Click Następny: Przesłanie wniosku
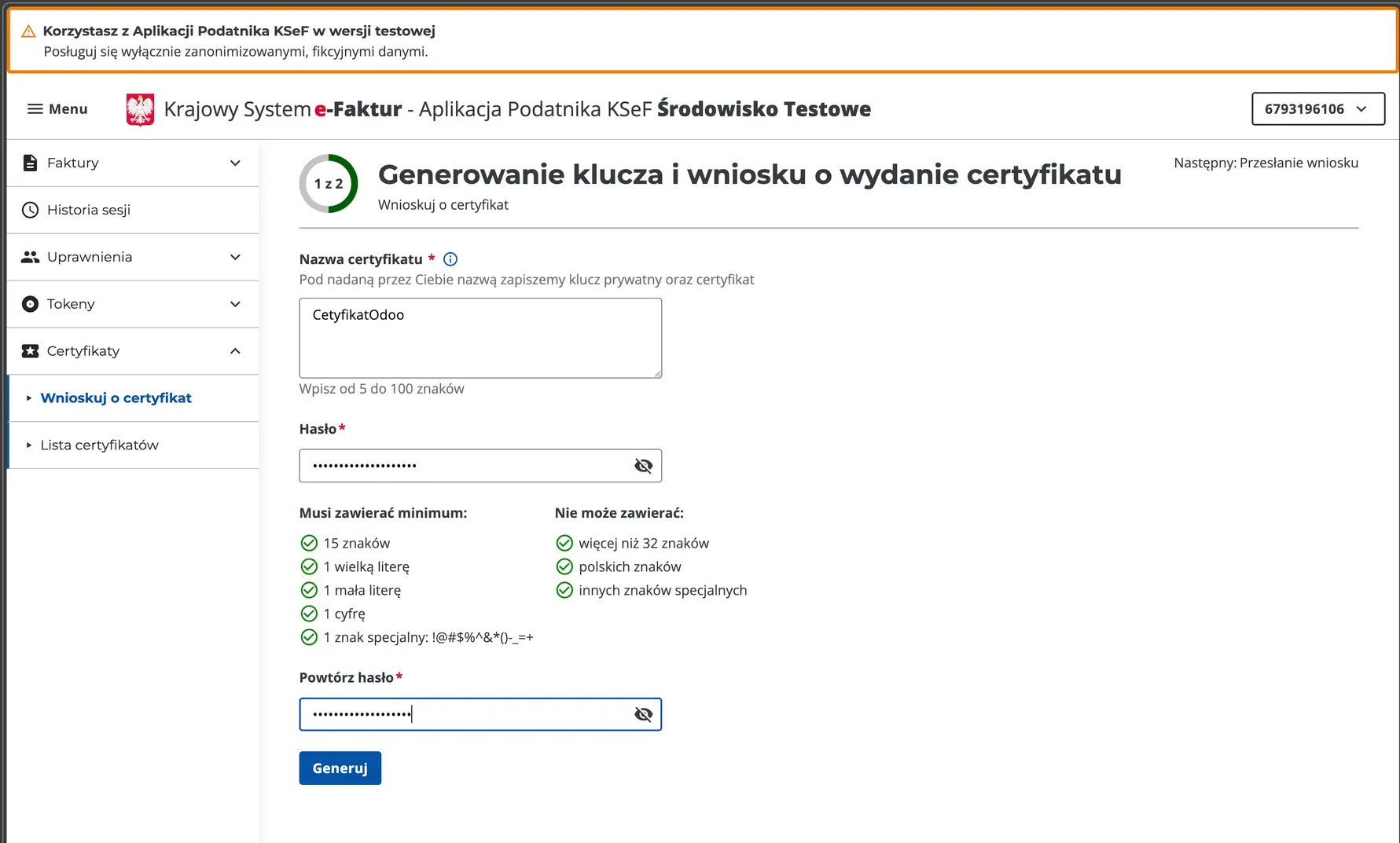The width and height of the screenshot is (1400, 843). [x=1266, y=163]
